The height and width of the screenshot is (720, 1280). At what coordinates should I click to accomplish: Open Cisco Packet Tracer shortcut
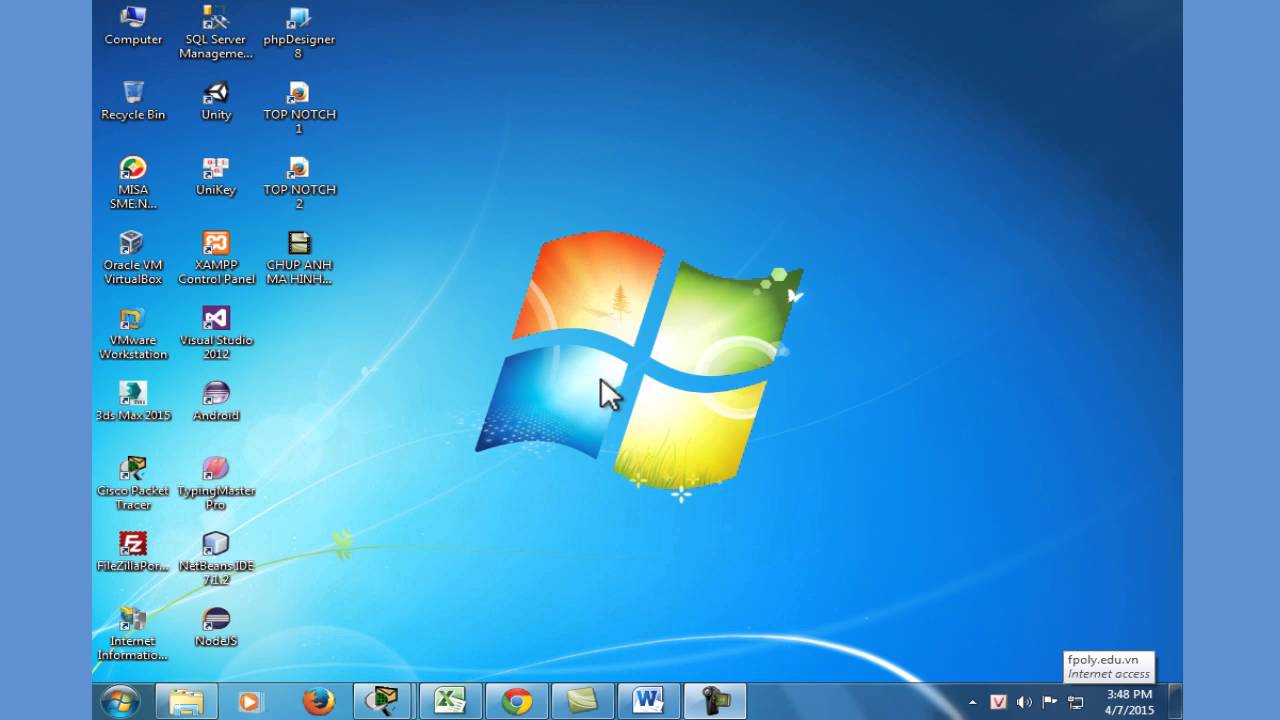pyautogui.click(x=133, y=484)
